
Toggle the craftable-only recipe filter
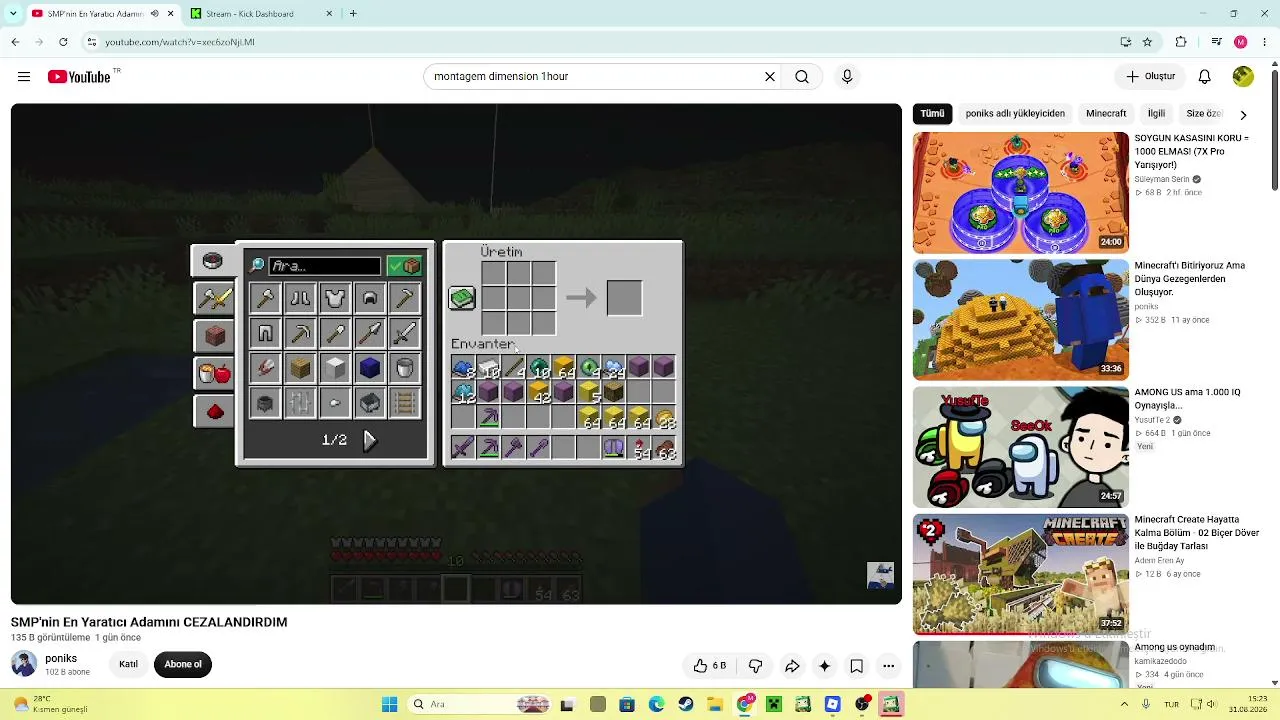(405, 266)
